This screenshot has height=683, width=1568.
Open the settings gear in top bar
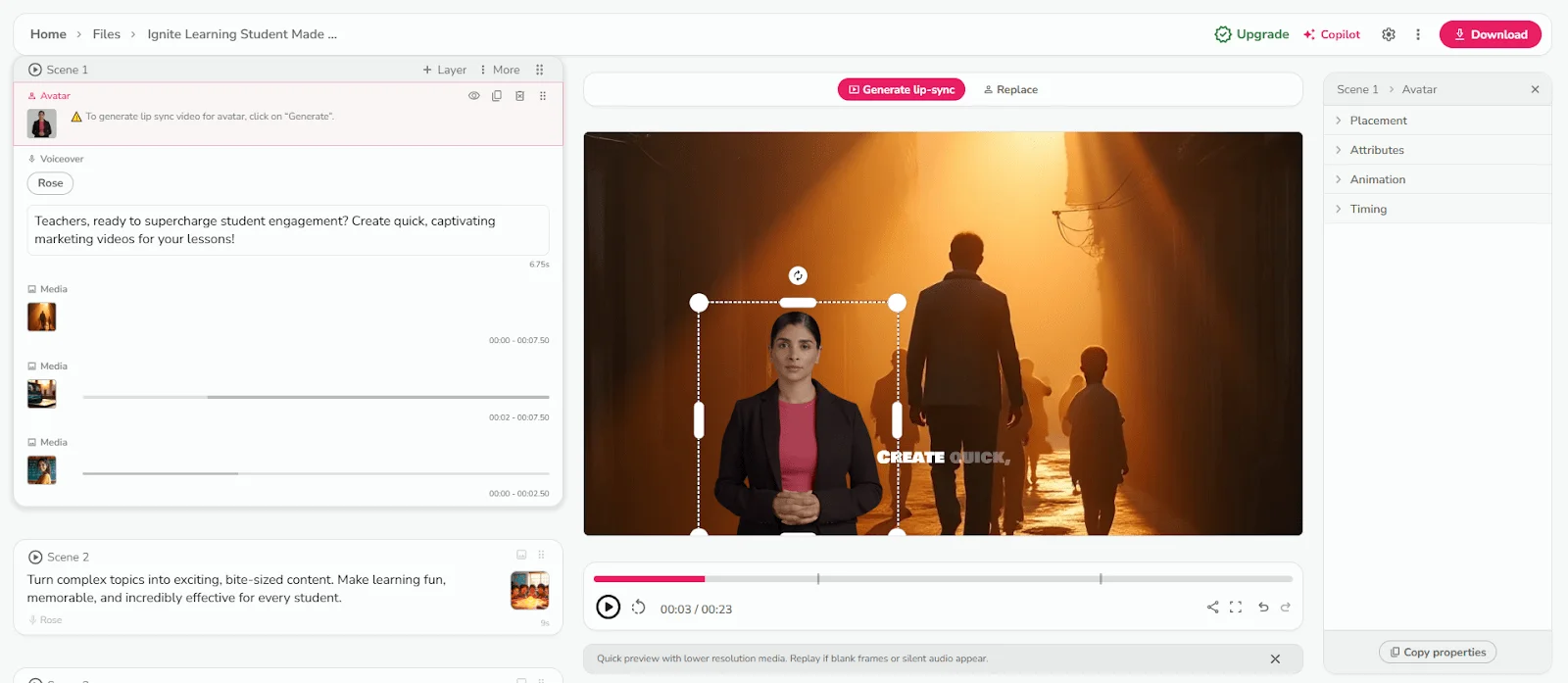[x=1389, y=34]
